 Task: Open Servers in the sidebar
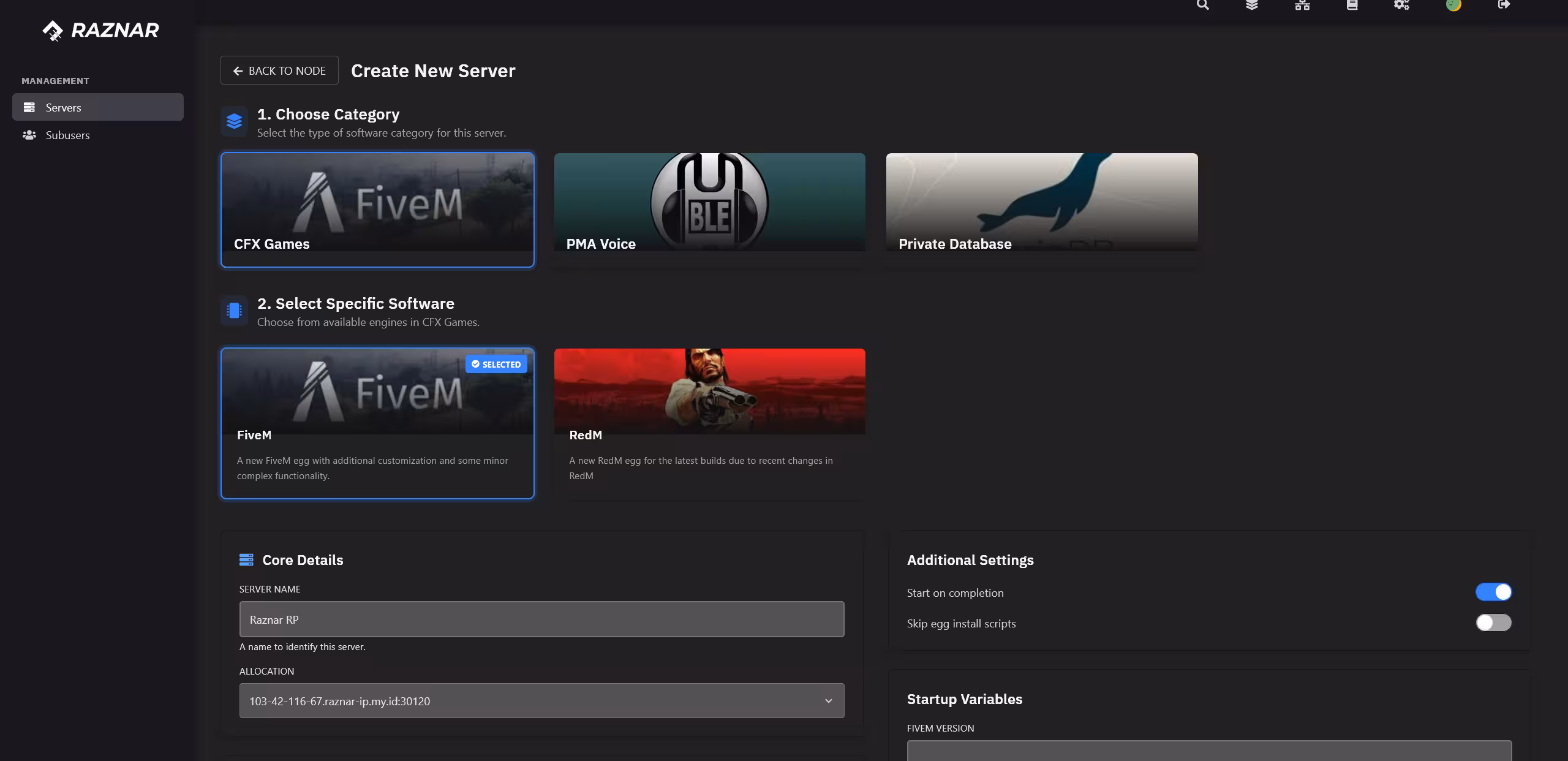click(x=98, y=107)
